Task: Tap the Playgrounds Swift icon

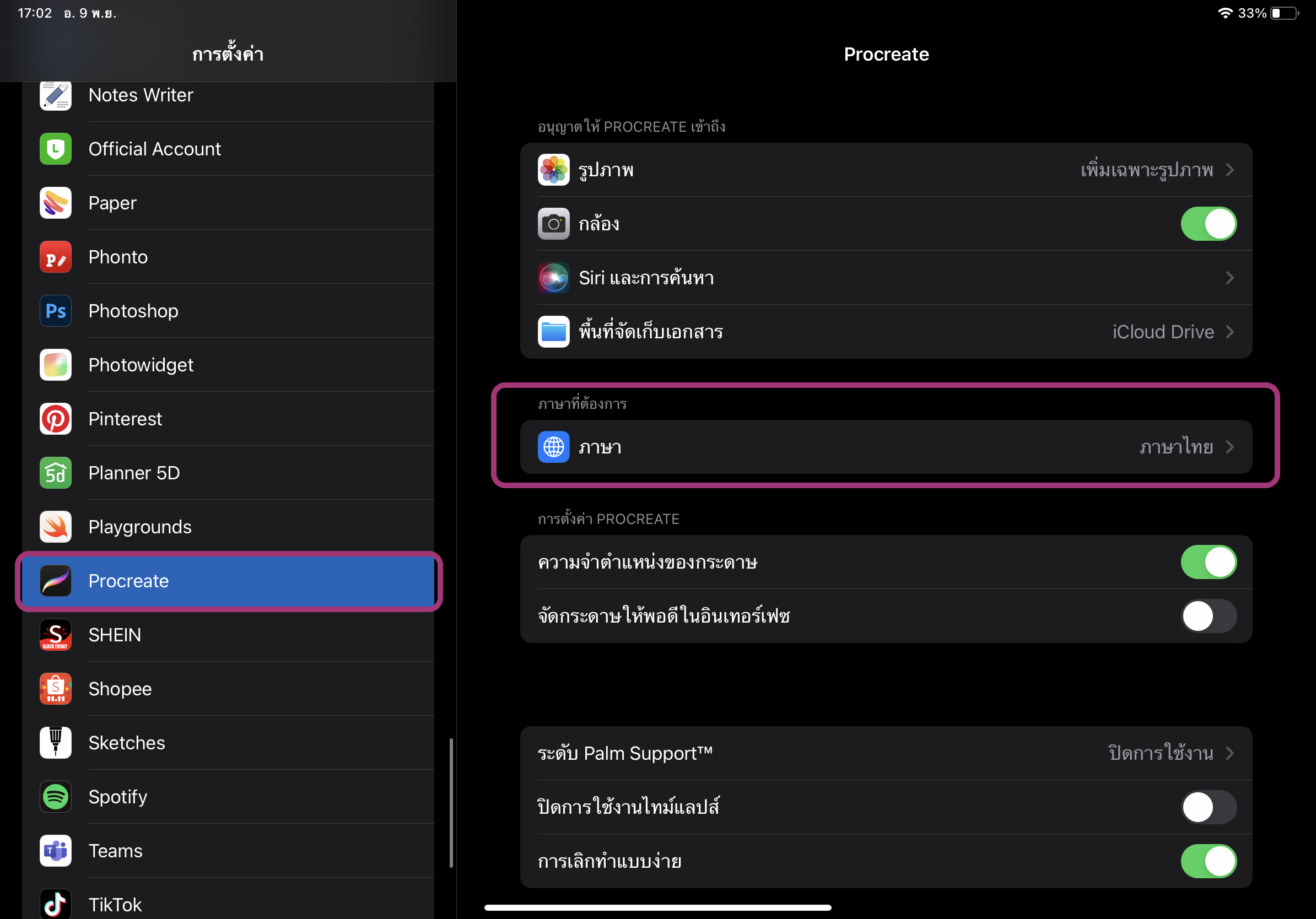Action: pyautogui.click(x=56, y=527)
